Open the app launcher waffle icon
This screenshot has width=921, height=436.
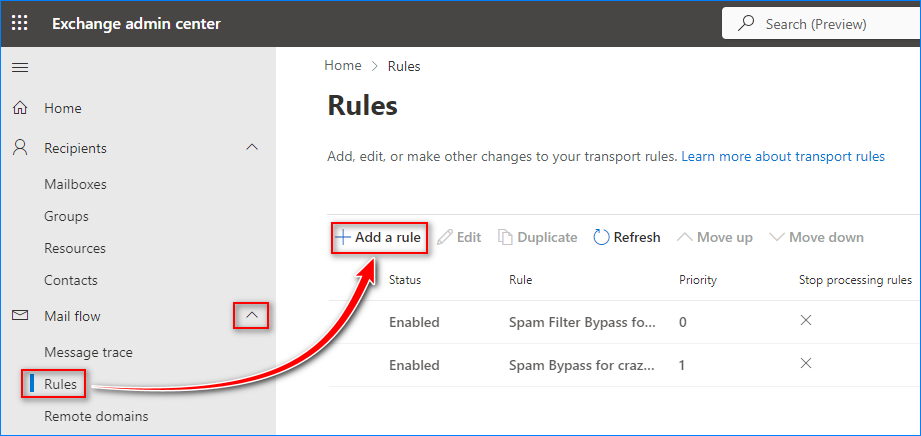[20, 24]
